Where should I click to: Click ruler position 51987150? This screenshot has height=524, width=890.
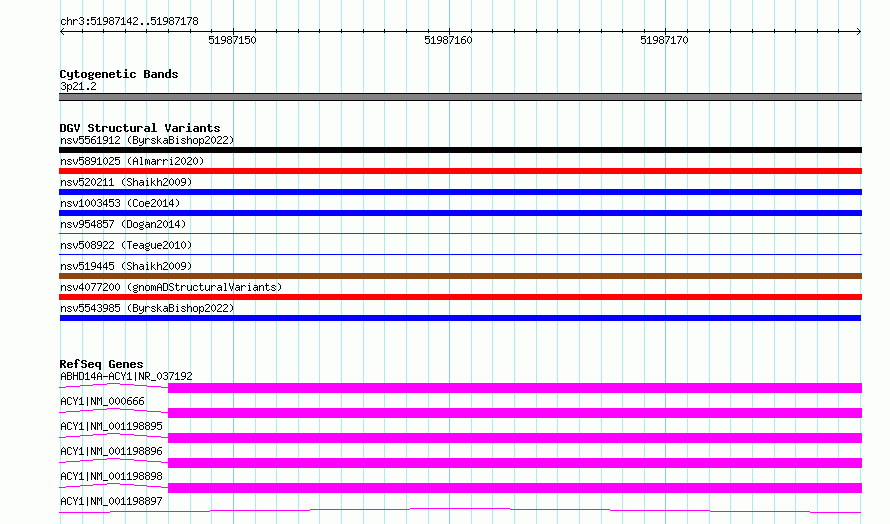pos(232,40)
